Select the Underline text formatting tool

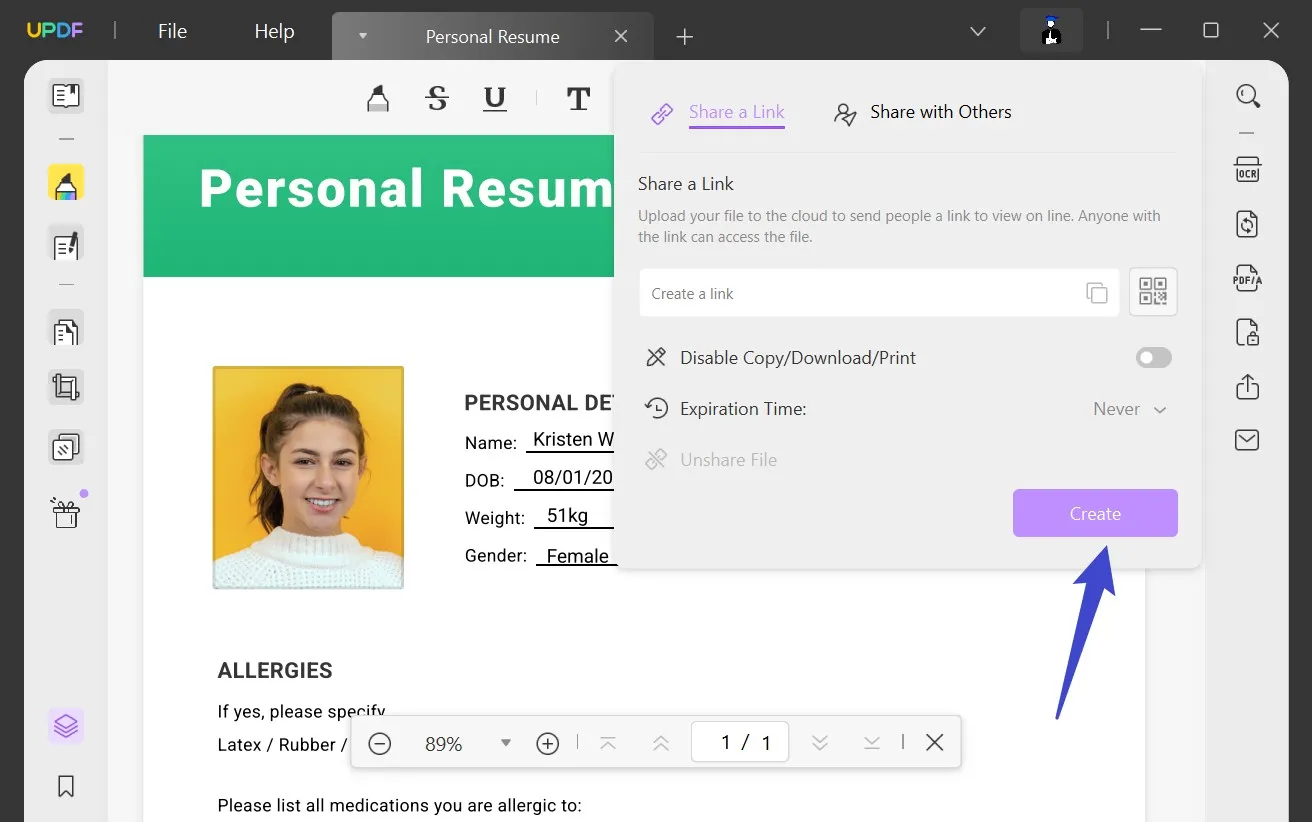[494, 99]
